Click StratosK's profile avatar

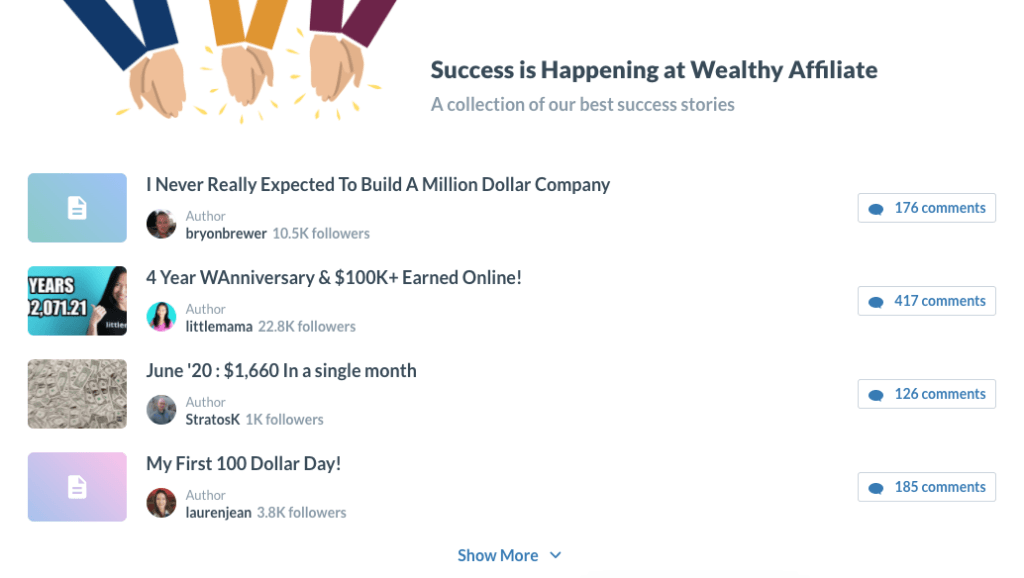161,410
